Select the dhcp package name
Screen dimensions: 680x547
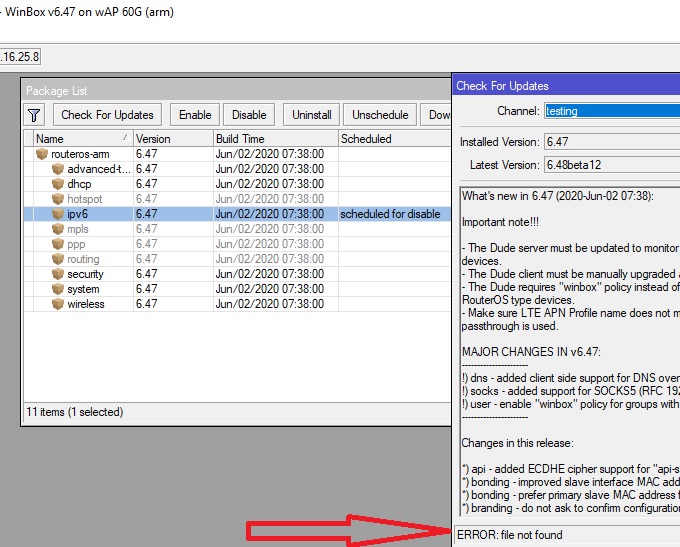click(79, 184)
